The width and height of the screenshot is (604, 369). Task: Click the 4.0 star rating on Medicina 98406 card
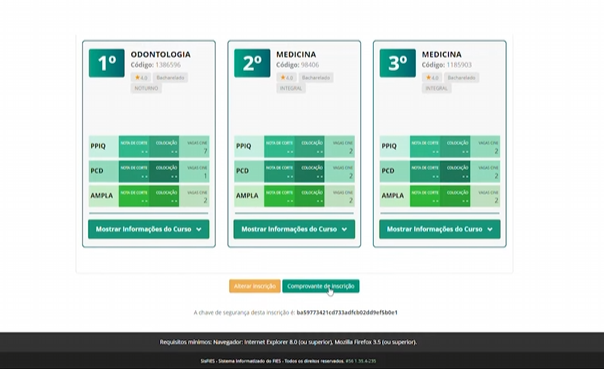(x=286, y=77)
